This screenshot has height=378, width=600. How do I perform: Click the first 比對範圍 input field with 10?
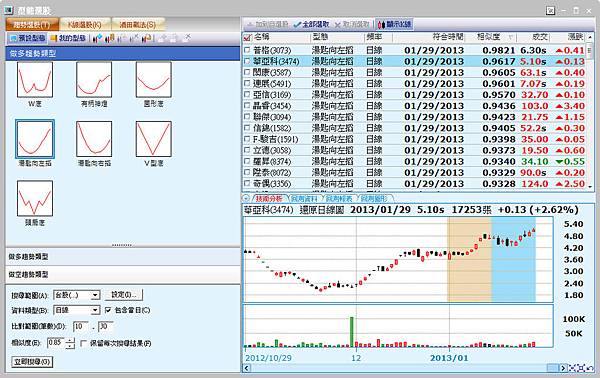tap(81, 326)
